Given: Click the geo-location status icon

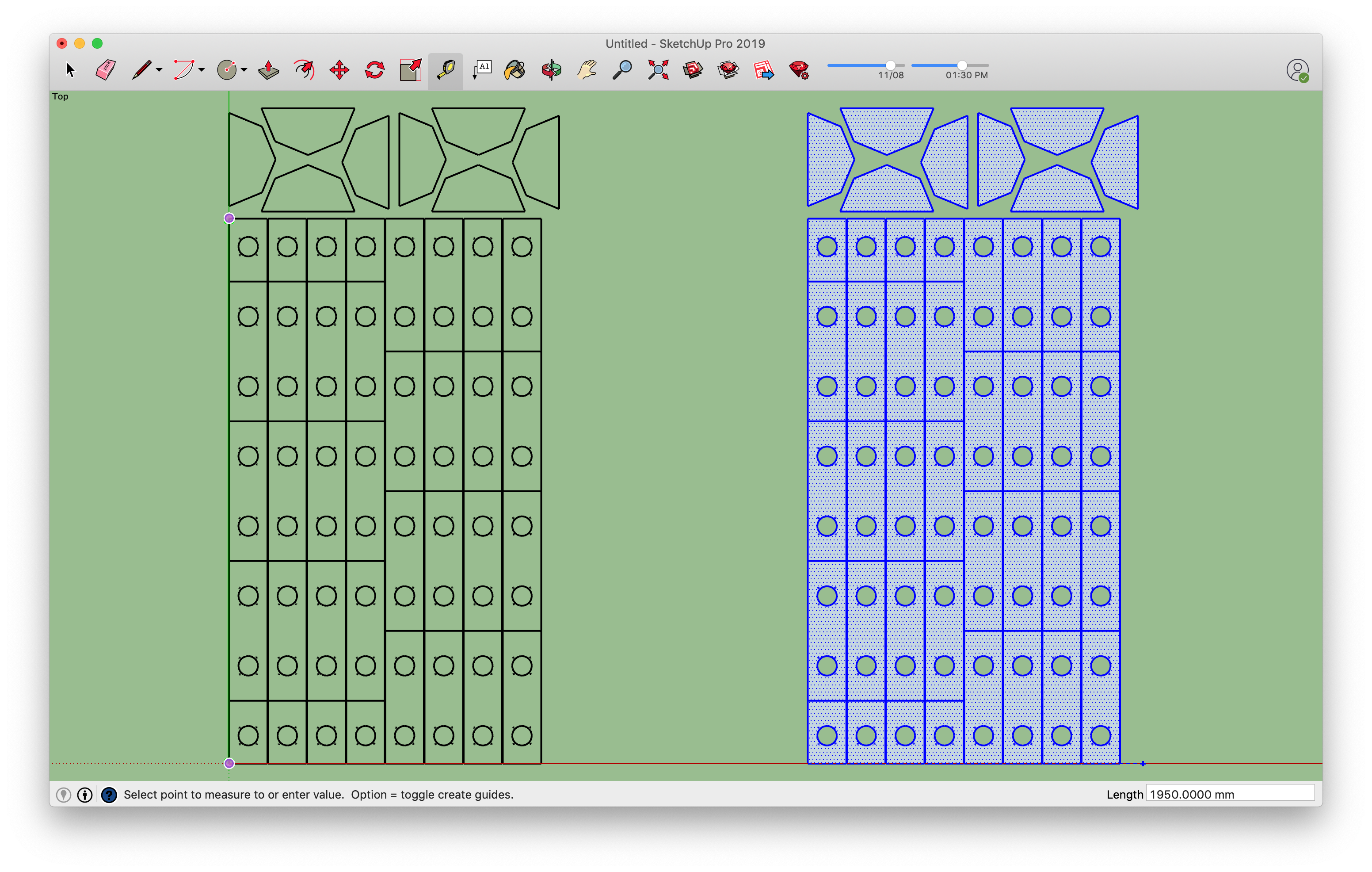Looking at the screenshot, I should tap(64, 795).
